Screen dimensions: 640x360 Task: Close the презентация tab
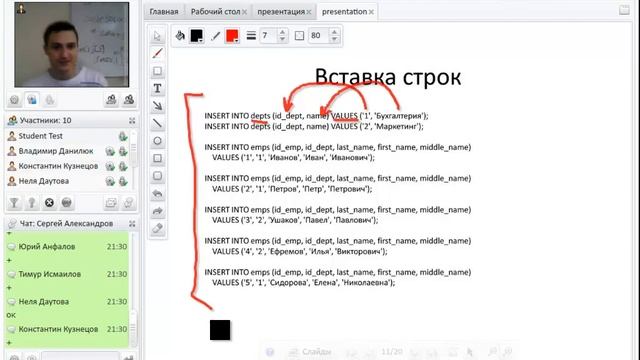(309, 12)
